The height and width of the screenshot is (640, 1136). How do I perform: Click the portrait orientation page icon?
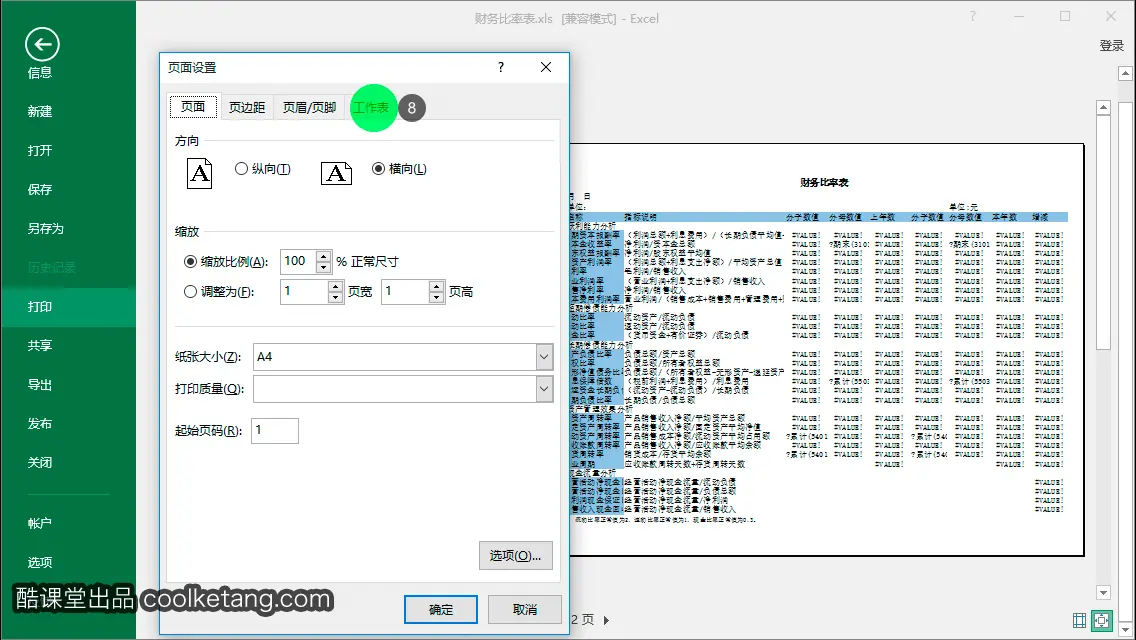[199, 173]
